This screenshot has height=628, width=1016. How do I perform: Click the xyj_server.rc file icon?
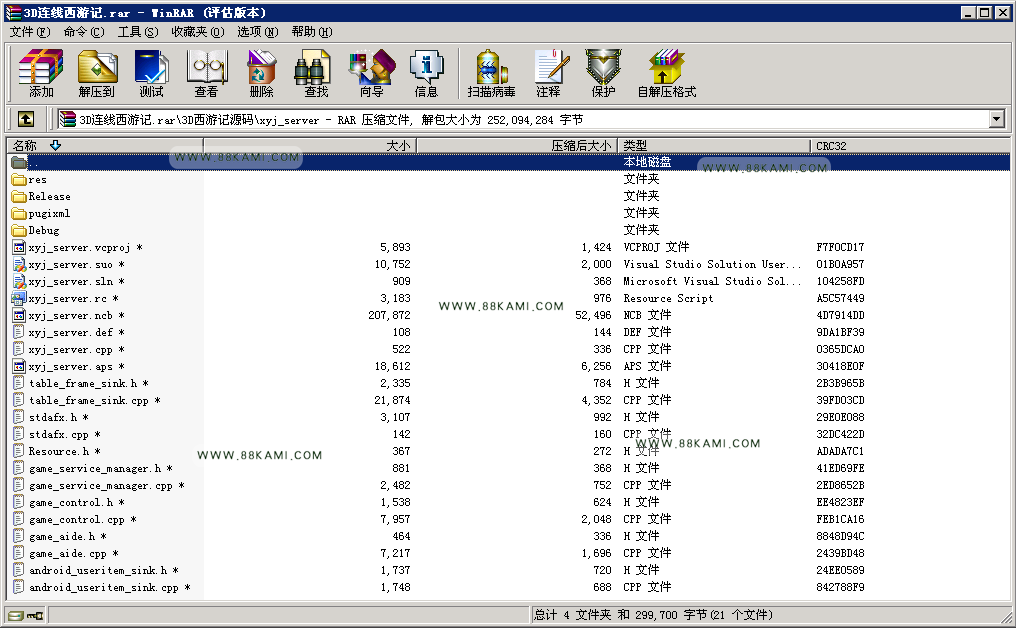19,298
